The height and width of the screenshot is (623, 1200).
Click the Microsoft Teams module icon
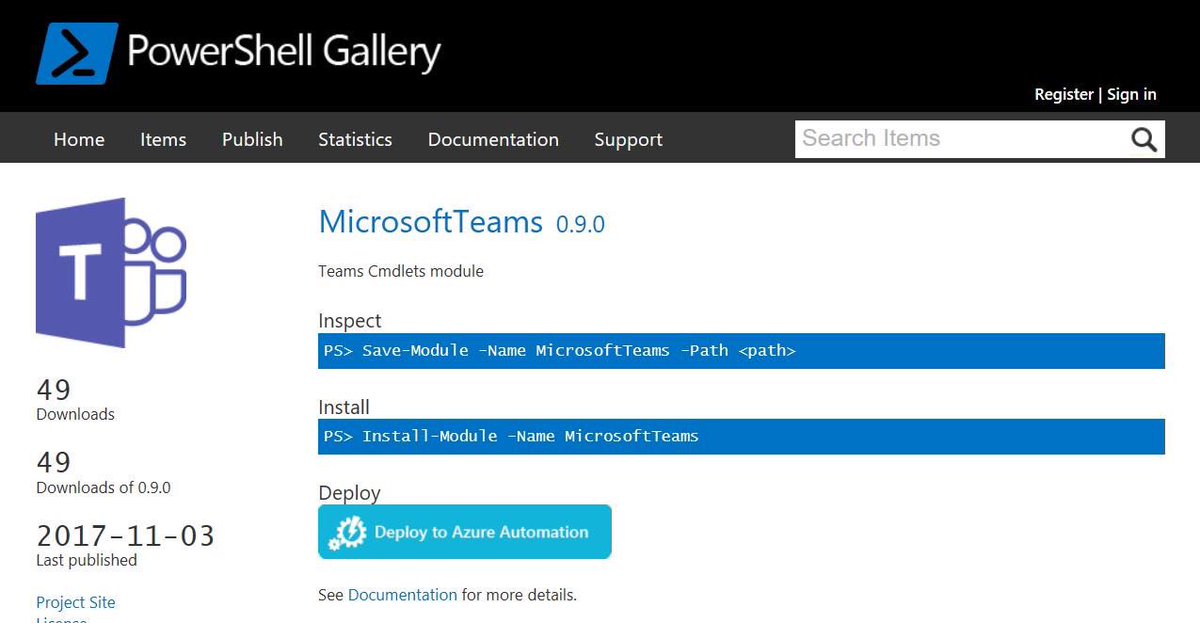[111, 273]
